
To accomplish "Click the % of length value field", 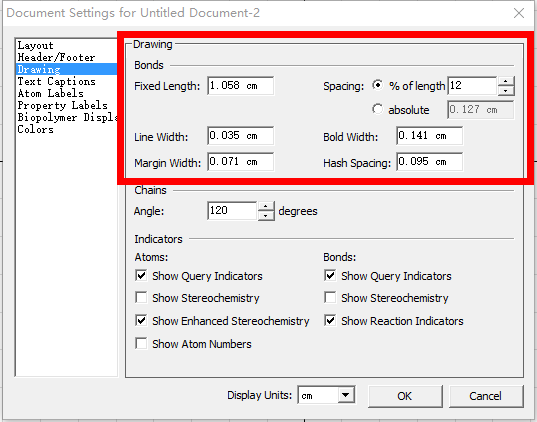I will pos(472,86).
